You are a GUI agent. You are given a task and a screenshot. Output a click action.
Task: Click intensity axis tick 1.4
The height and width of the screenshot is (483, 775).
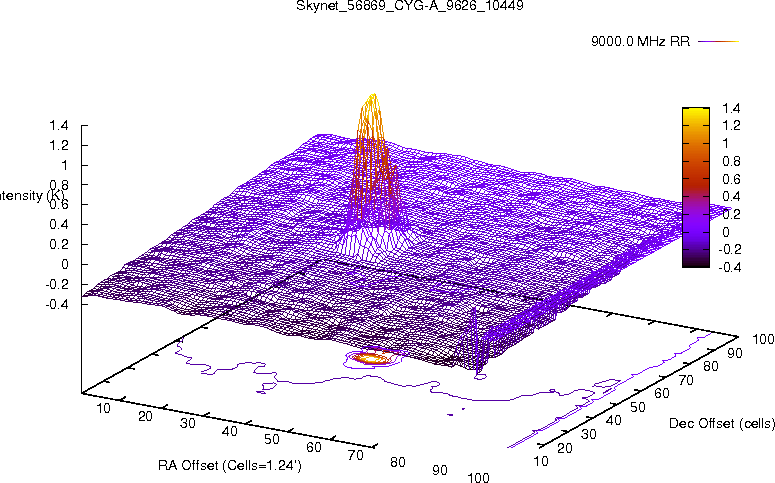58,126
